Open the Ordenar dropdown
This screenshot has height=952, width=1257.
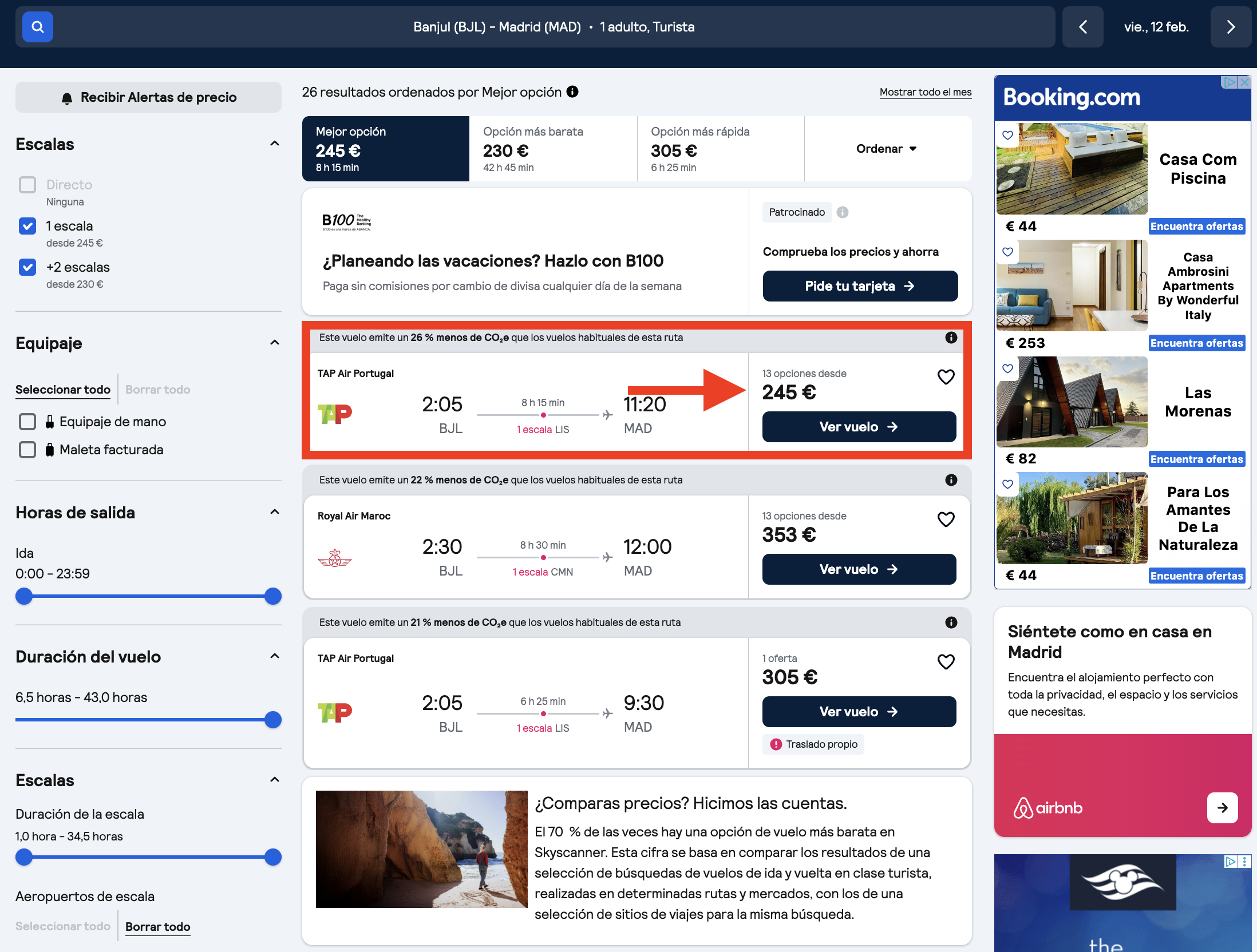887,149
